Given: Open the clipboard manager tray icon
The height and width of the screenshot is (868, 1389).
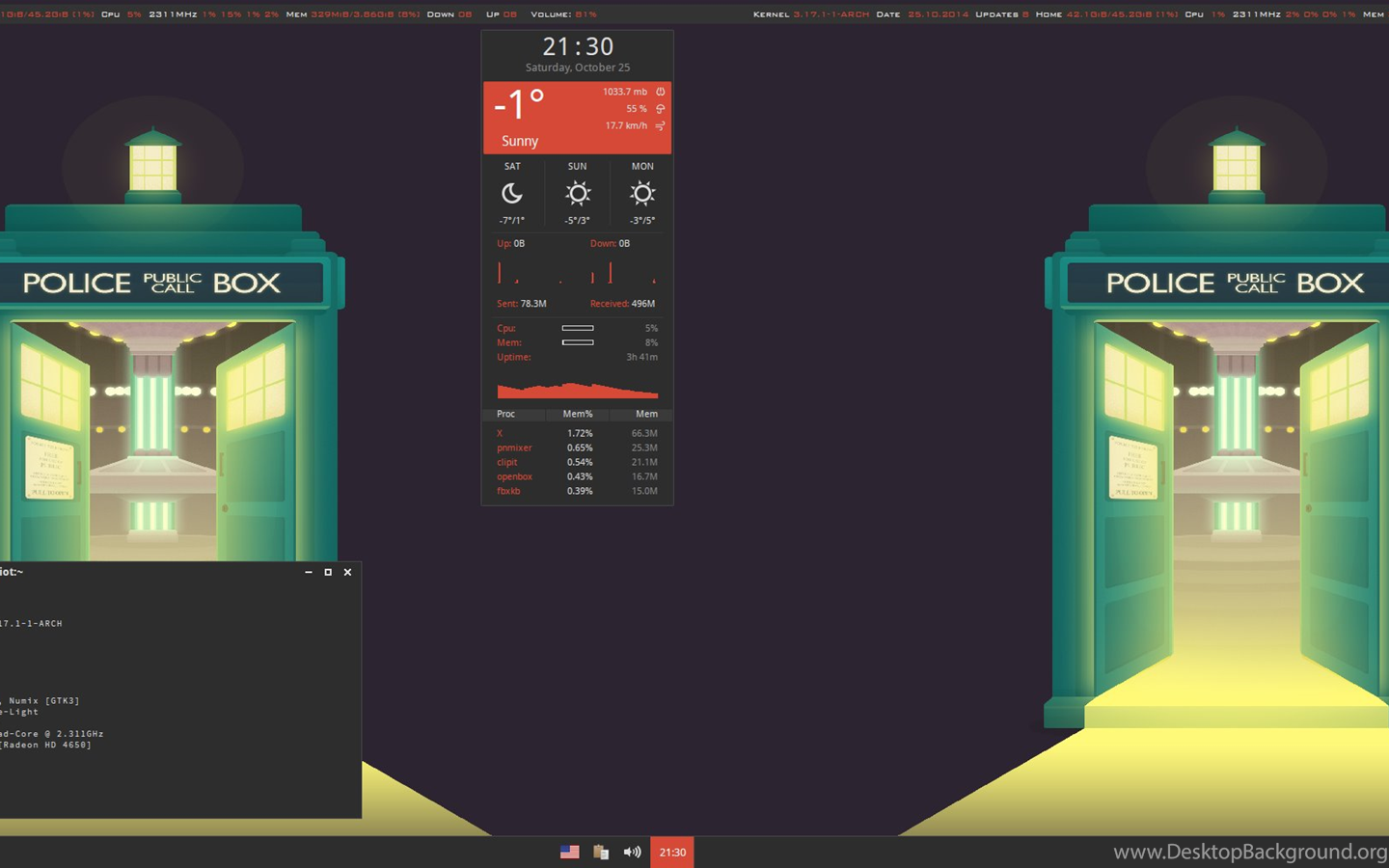Looking at the screenshot, I should tap(601, 852).
